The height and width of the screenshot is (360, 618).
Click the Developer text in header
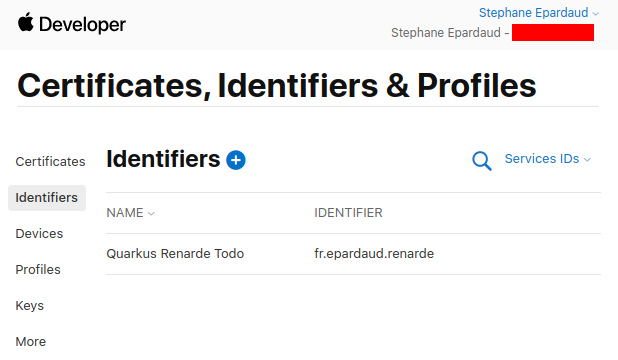[82, 24]
